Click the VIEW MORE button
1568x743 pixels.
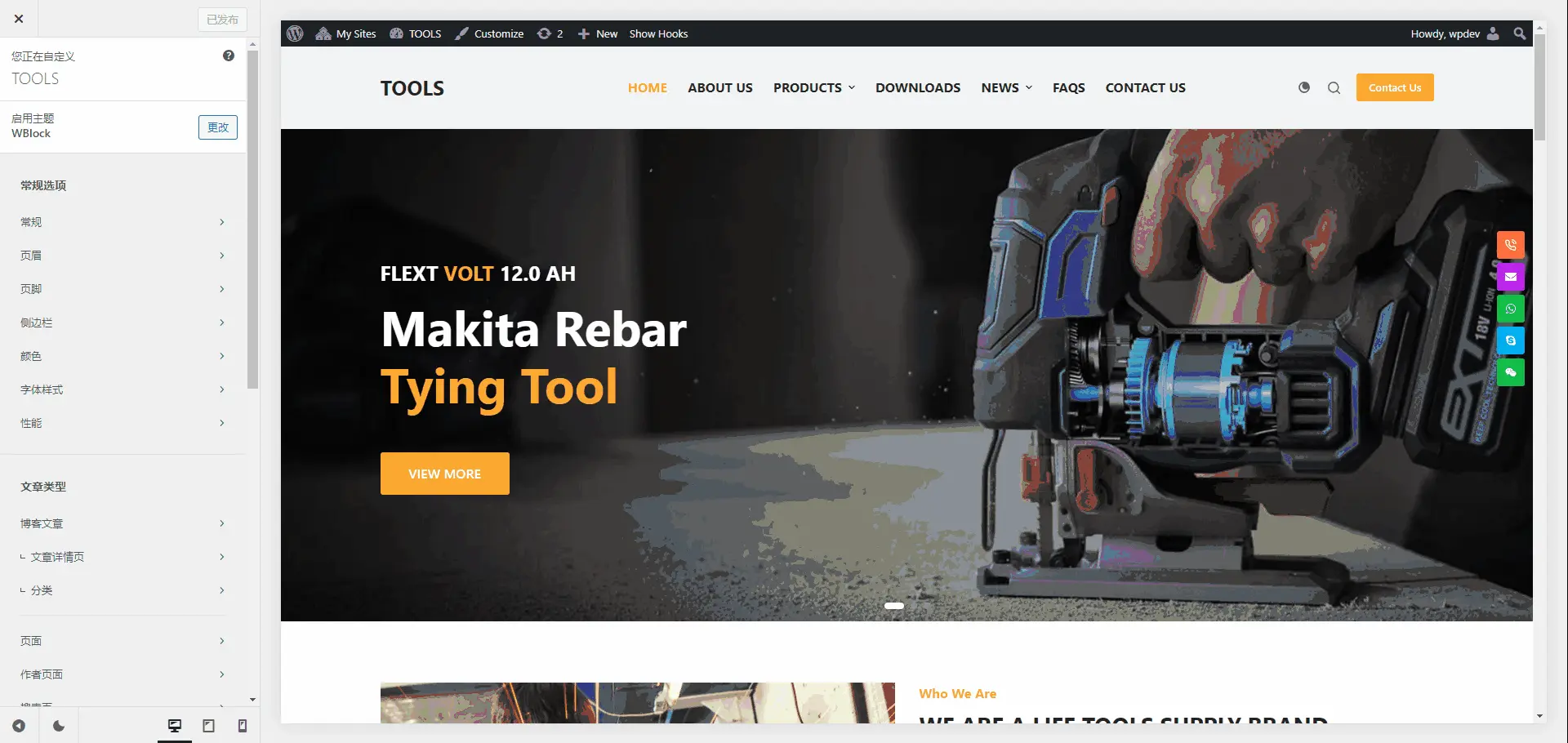pyautogui.click(x=444, y=474)
